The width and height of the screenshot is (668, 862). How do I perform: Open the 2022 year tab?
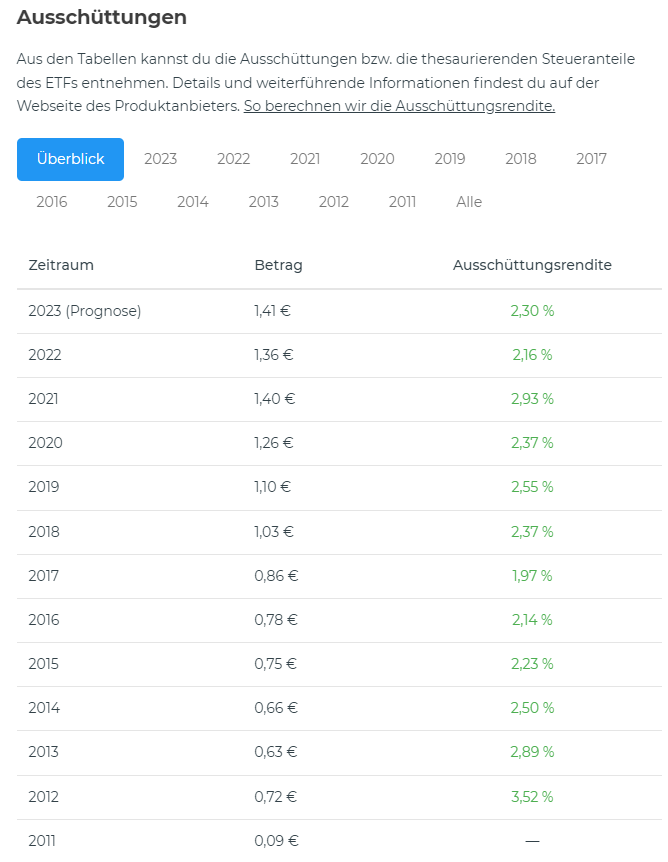[233, 159]
